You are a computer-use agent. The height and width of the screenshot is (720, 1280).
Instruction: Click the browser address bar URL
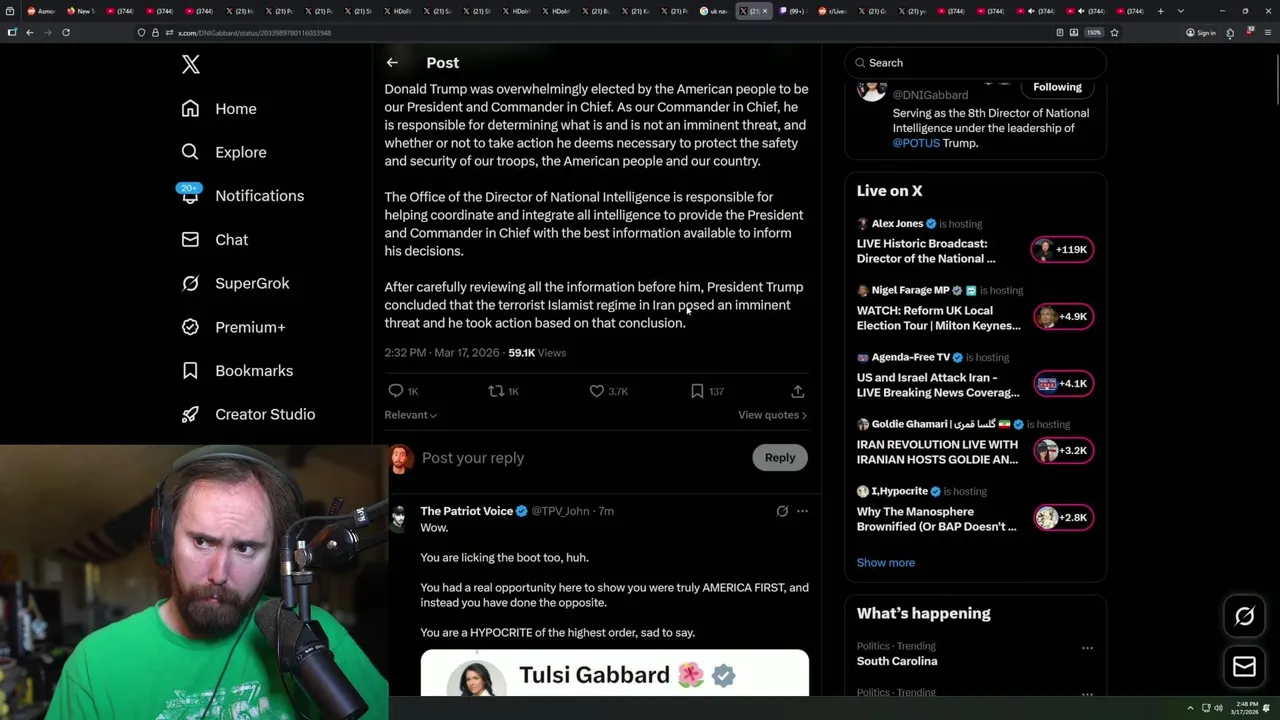coord(255,33)
